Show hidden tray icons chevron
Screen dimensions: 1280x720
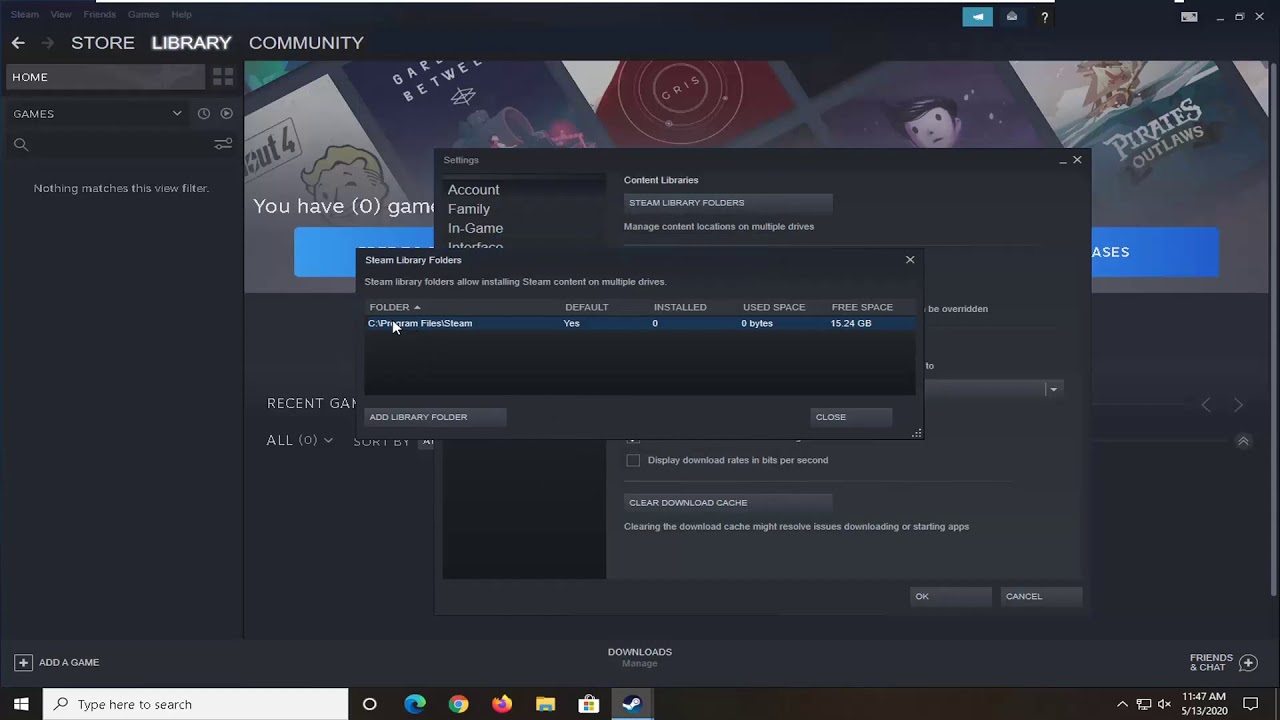pos(1122,704)
